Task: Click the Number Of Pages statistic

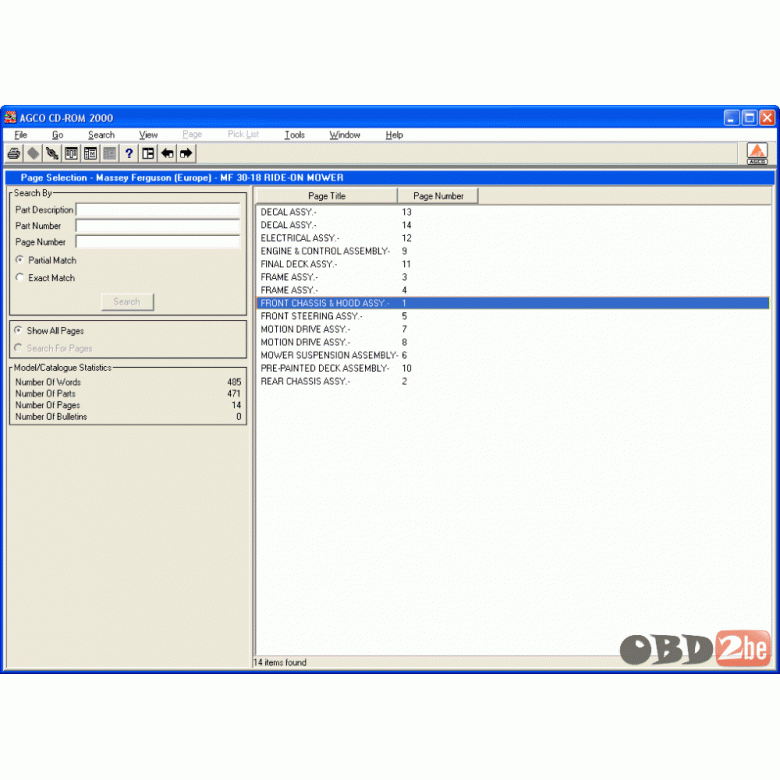Action: [128, 405]
